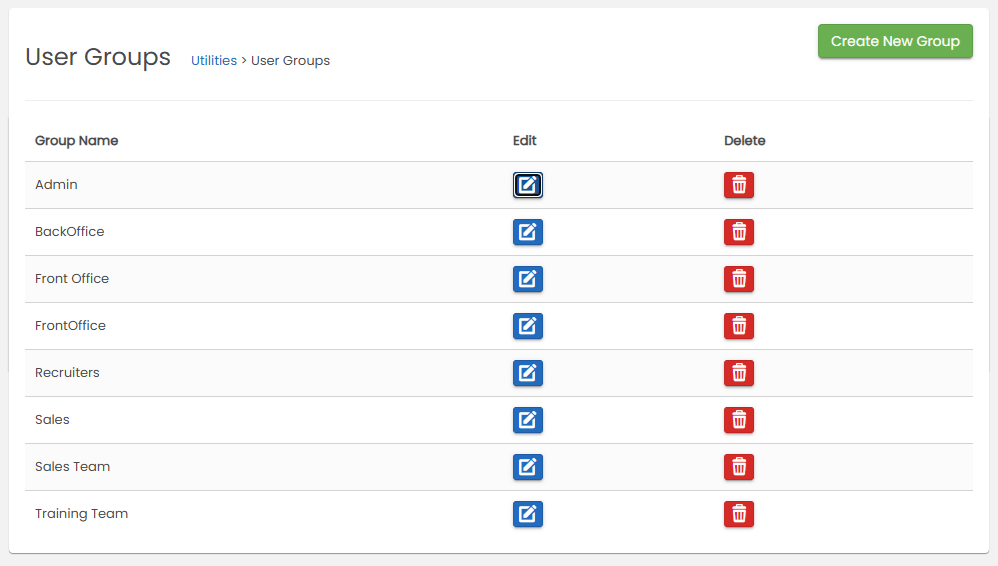Click the Delete column header
The height and width of the screenshot is (566, 998).
[x=745, y=141]
